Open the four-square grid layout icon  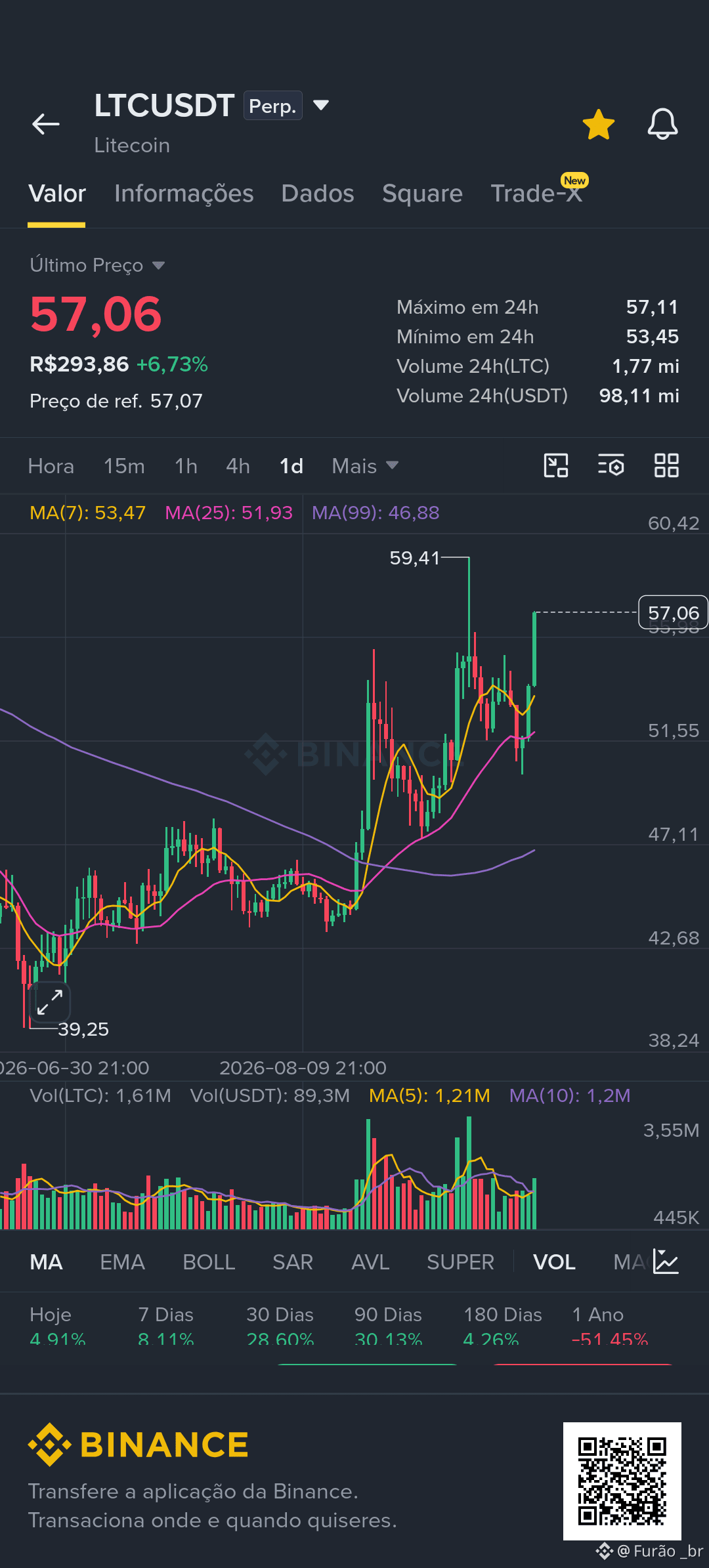pos(666,465)
